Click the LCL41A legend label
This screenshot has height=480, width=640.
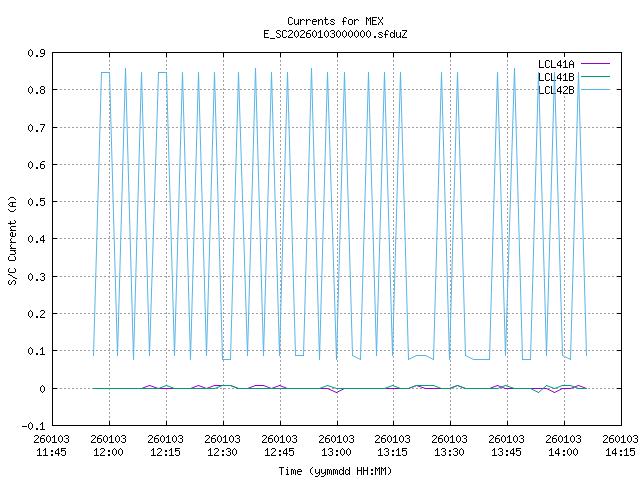coord(556,63)
